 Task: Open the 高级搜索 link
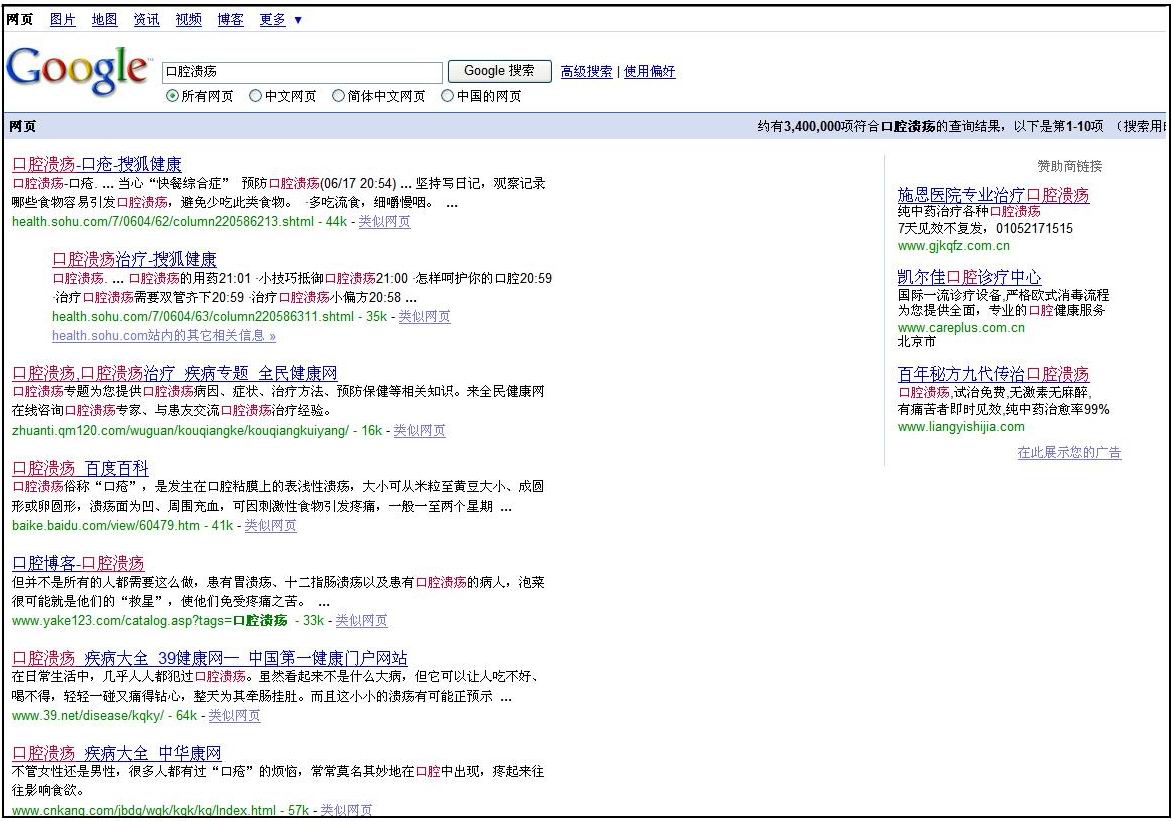click(x=586, y=71)
